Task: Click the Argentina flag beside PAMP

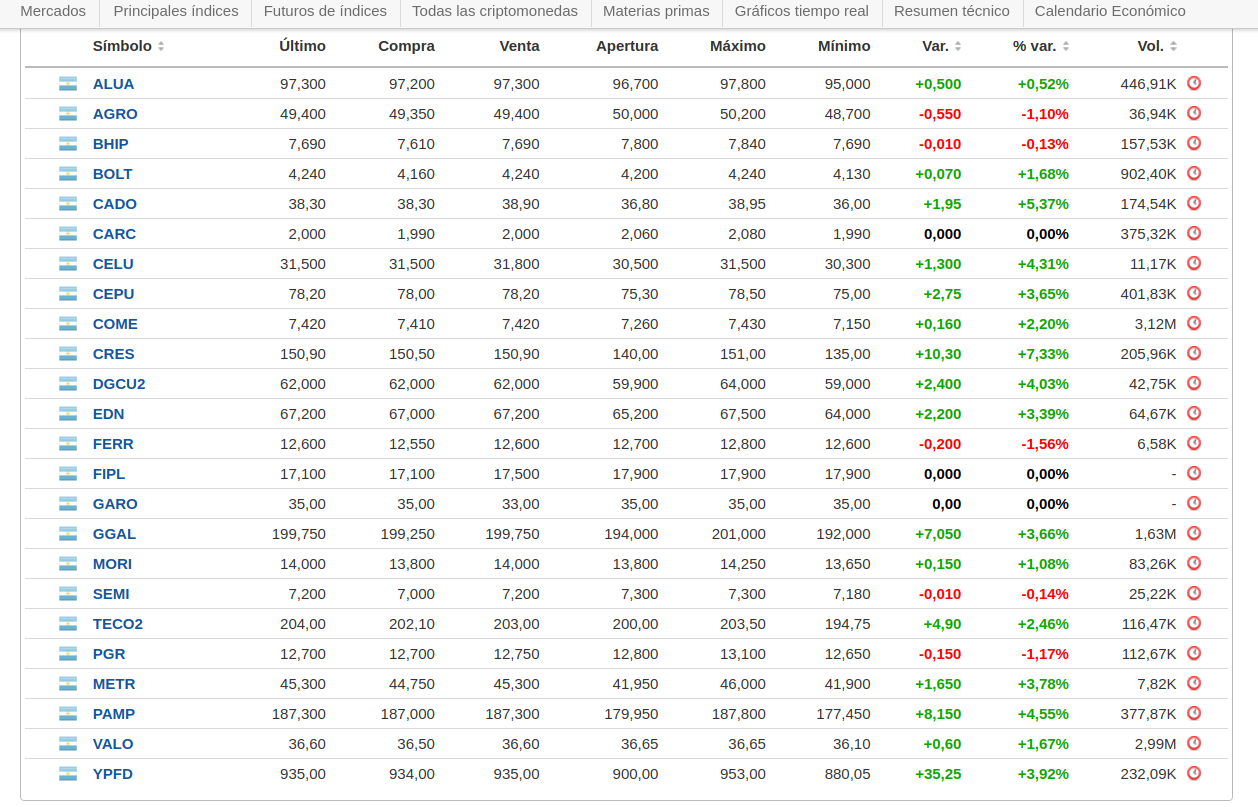Action: pos(68,714)
